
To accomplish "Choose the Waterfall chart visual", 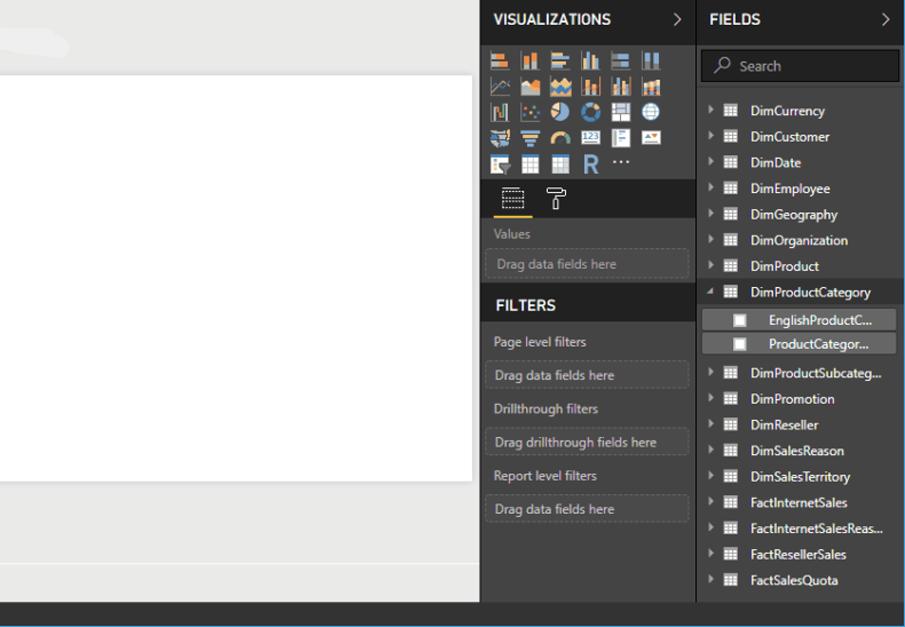I will point(500,112).
